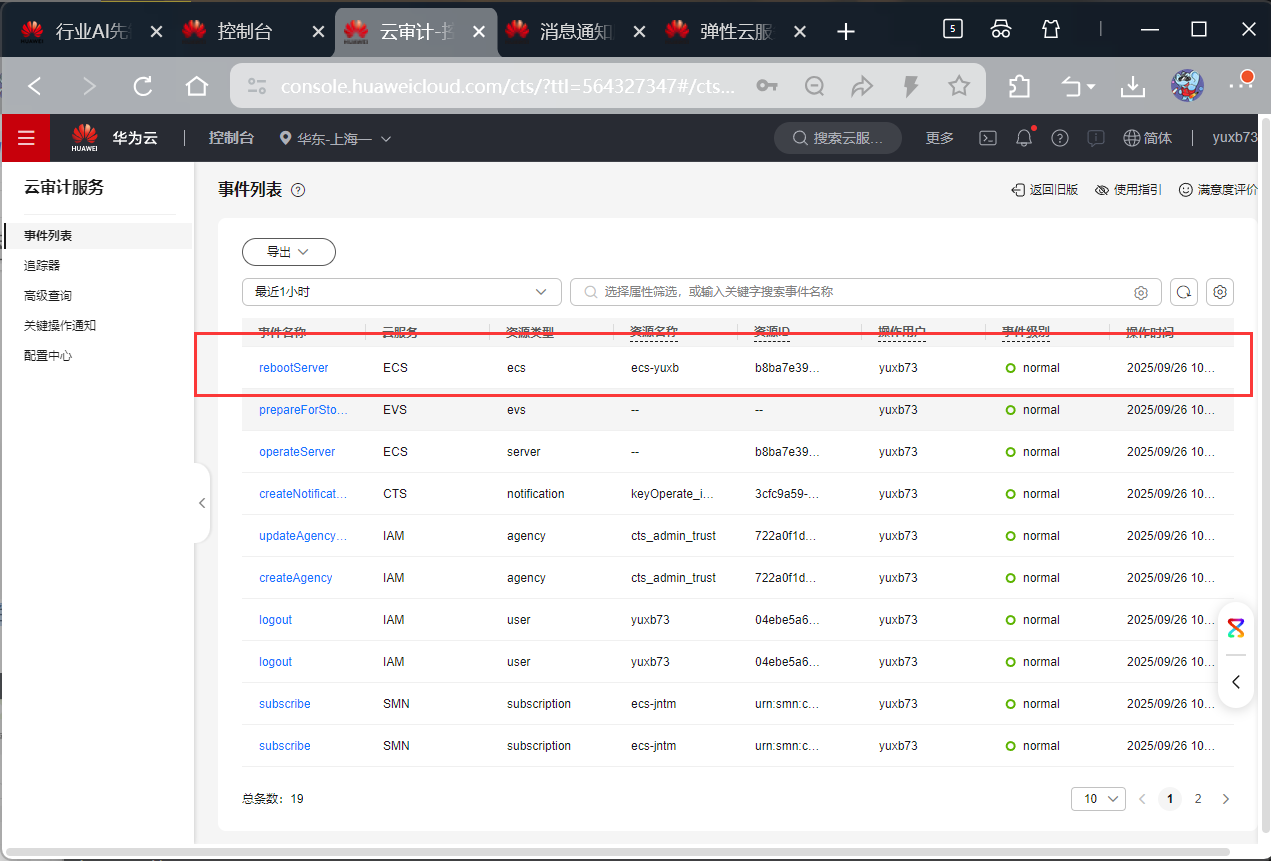The height and width of the screenshot is (861, 1271).
Task: Click the share arrow in address bar
Action: pyautogui.click(x=862, y=86)
